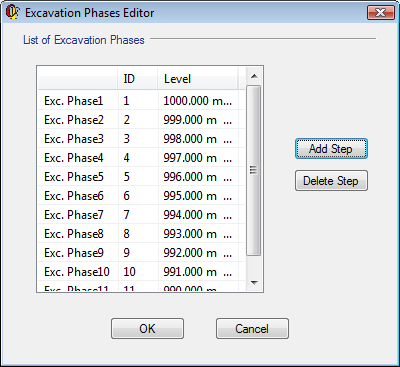Screen dimensions: 400x367
Task: Confirm with the OK button
Action: [147, 329]
